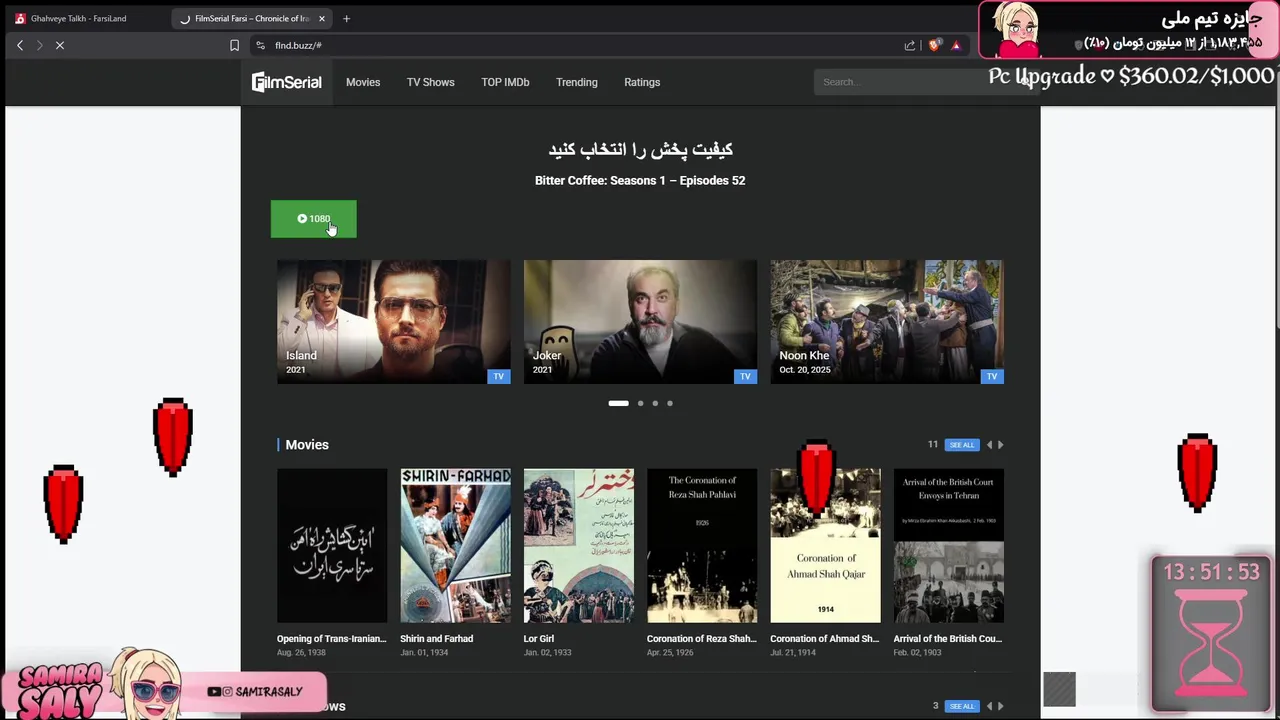Open site settings icon beside the URL

click(x=260, y=45)
